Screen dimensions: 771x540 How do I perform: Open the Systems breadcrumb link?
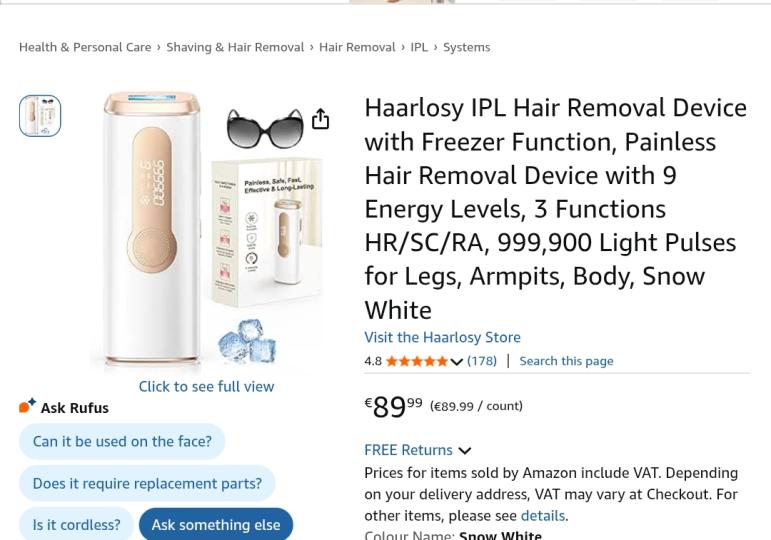467,47
